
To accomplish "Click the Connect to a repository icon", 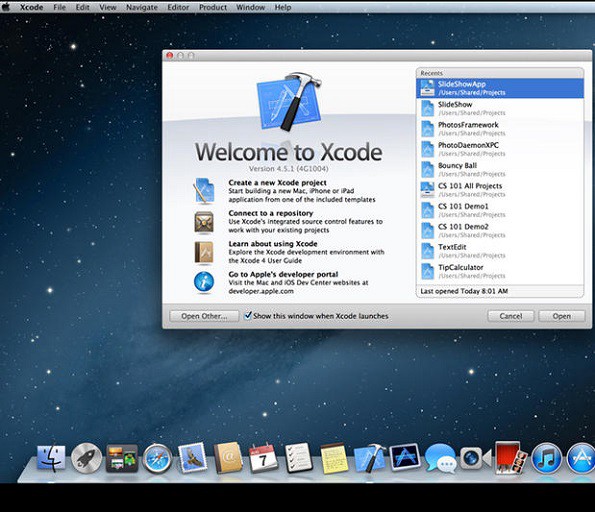I will (x=204, y=222).
